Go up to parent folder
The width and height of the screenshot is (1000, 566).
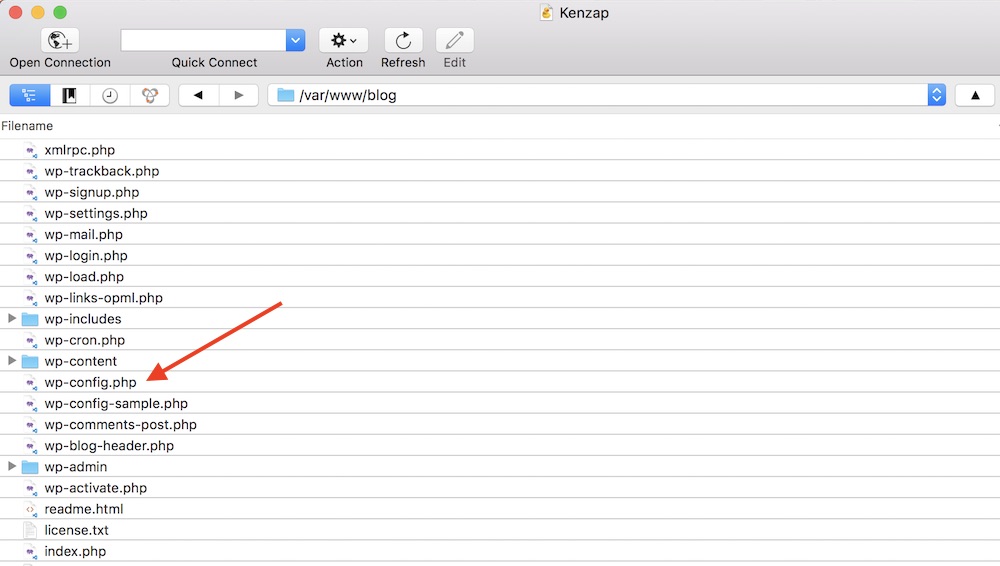coord(974,95)
